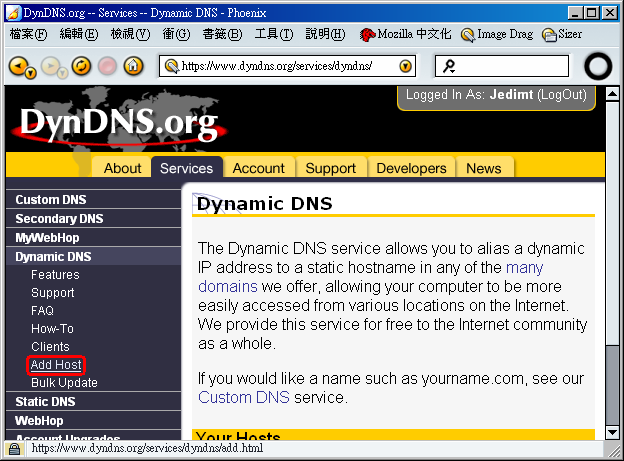Follow the Custom DNS link in the paragraph
The width and height of the screenshot is (624, 461).
[244, 397]
